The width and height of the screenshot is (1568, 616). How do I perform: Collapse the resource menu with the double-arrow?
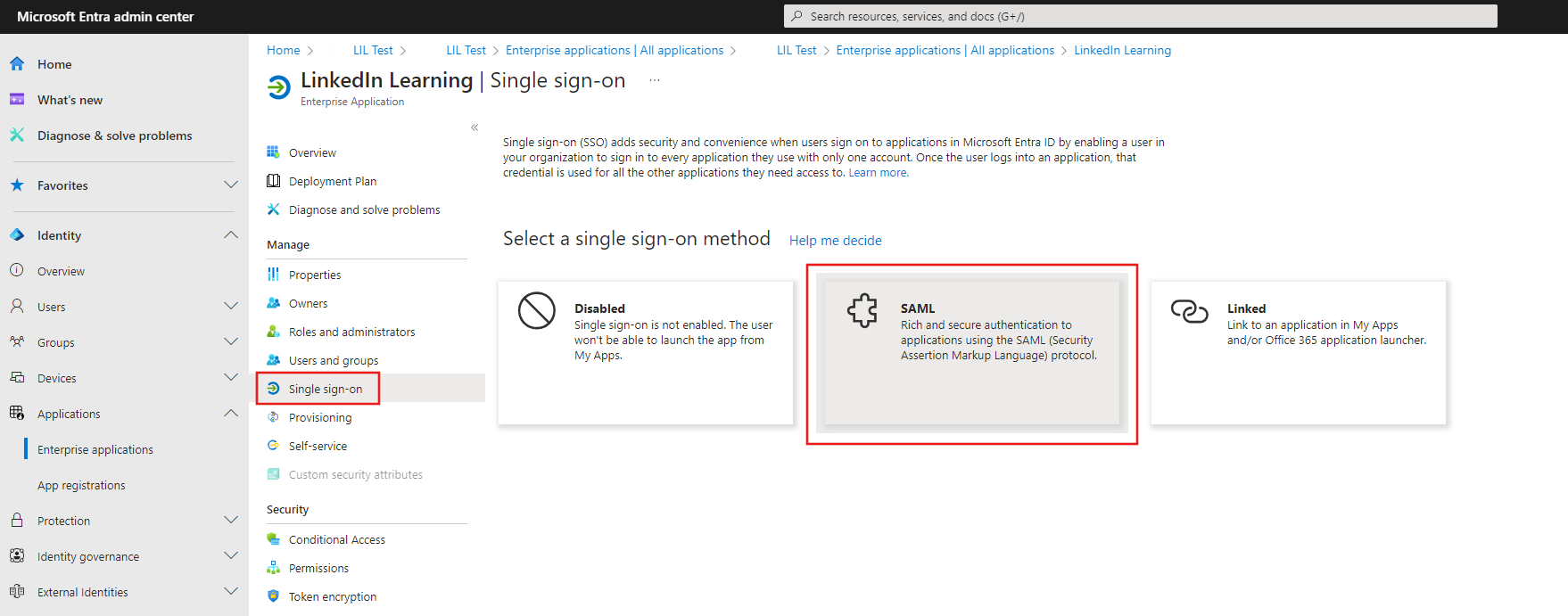point(475,127)
